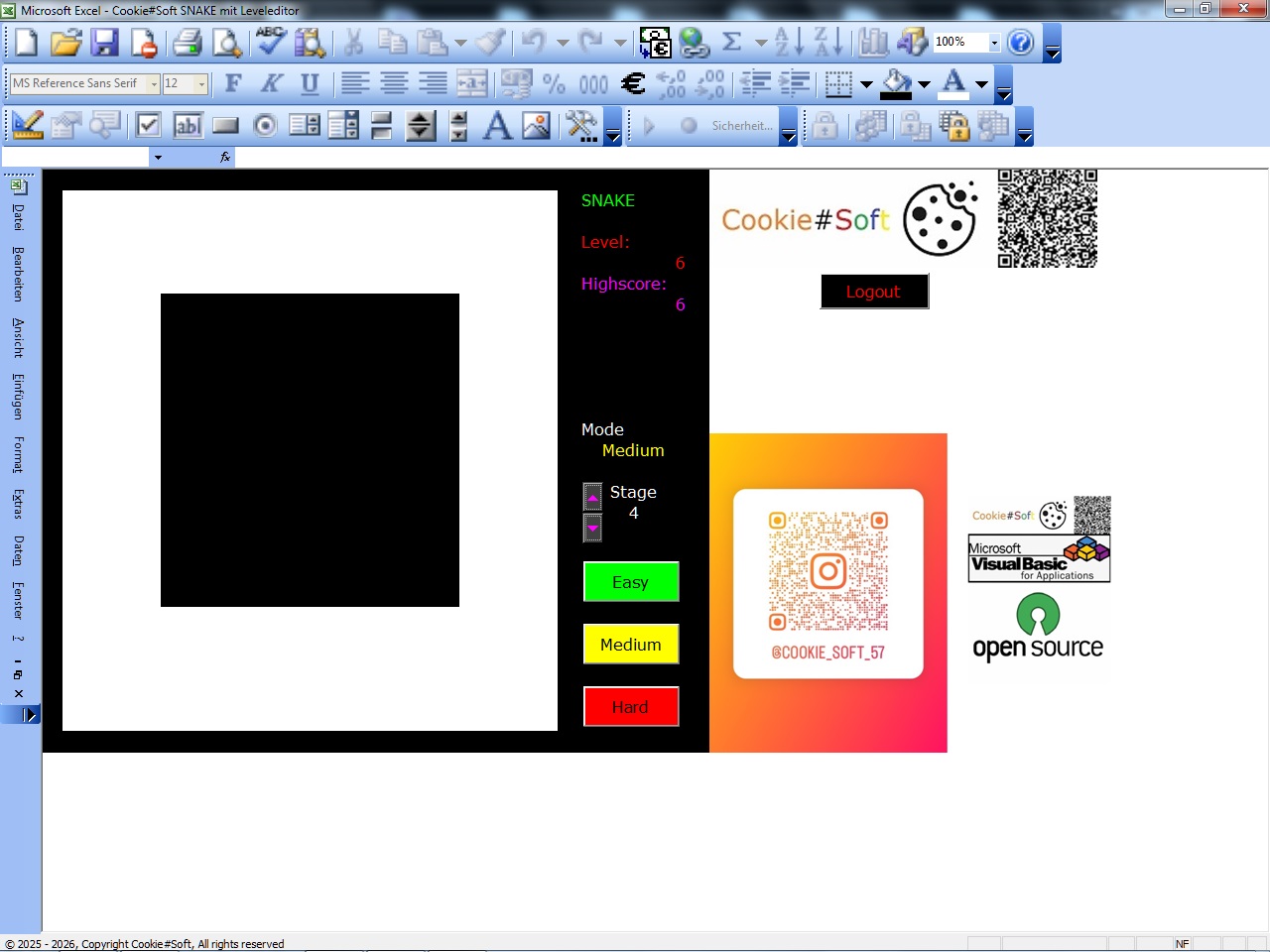Apply the fill color bucket

896,83
